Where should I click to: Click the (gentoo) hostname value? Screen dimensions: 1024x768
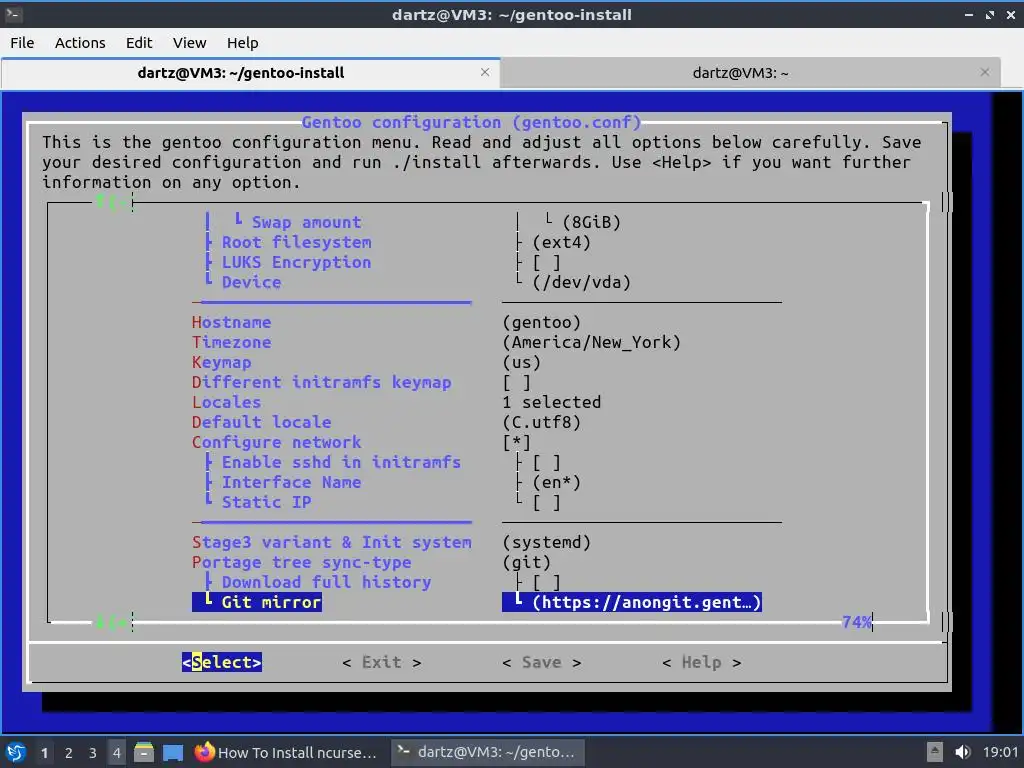[541, 323]
